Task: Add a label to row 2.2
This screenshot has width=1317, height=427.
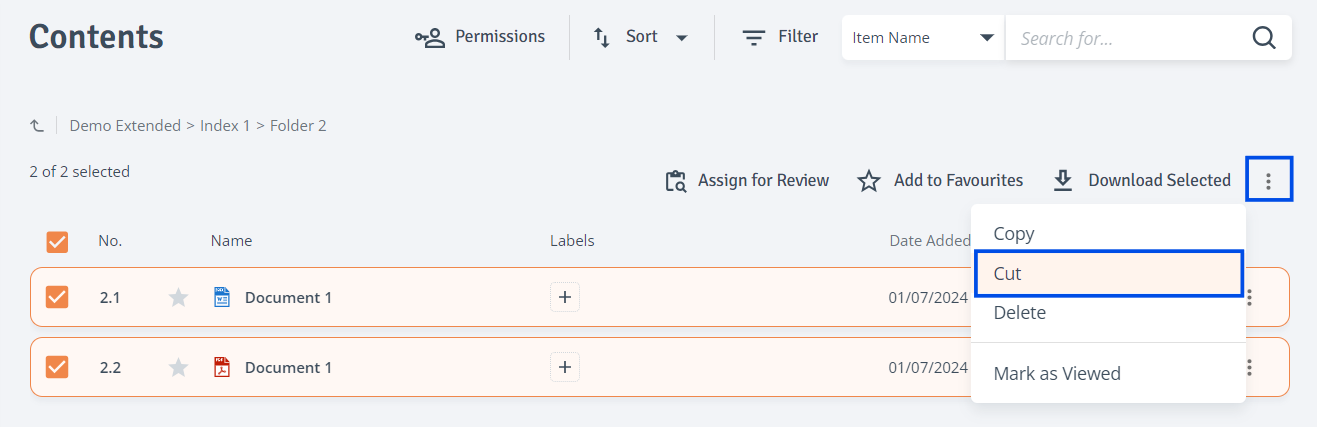Action: tap(565, 367)
